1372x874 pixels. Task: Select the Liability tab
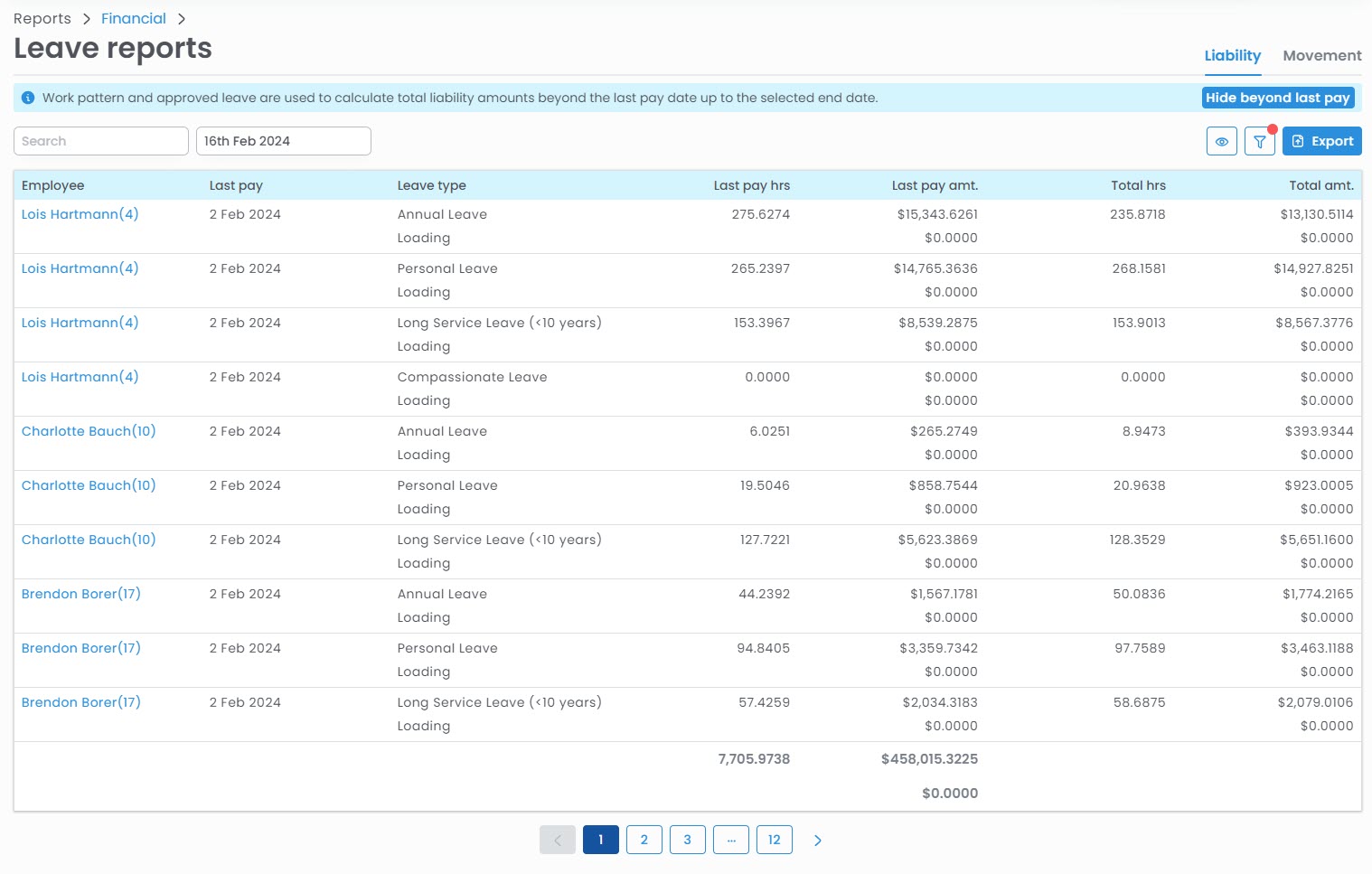(x=1232, y=56)
